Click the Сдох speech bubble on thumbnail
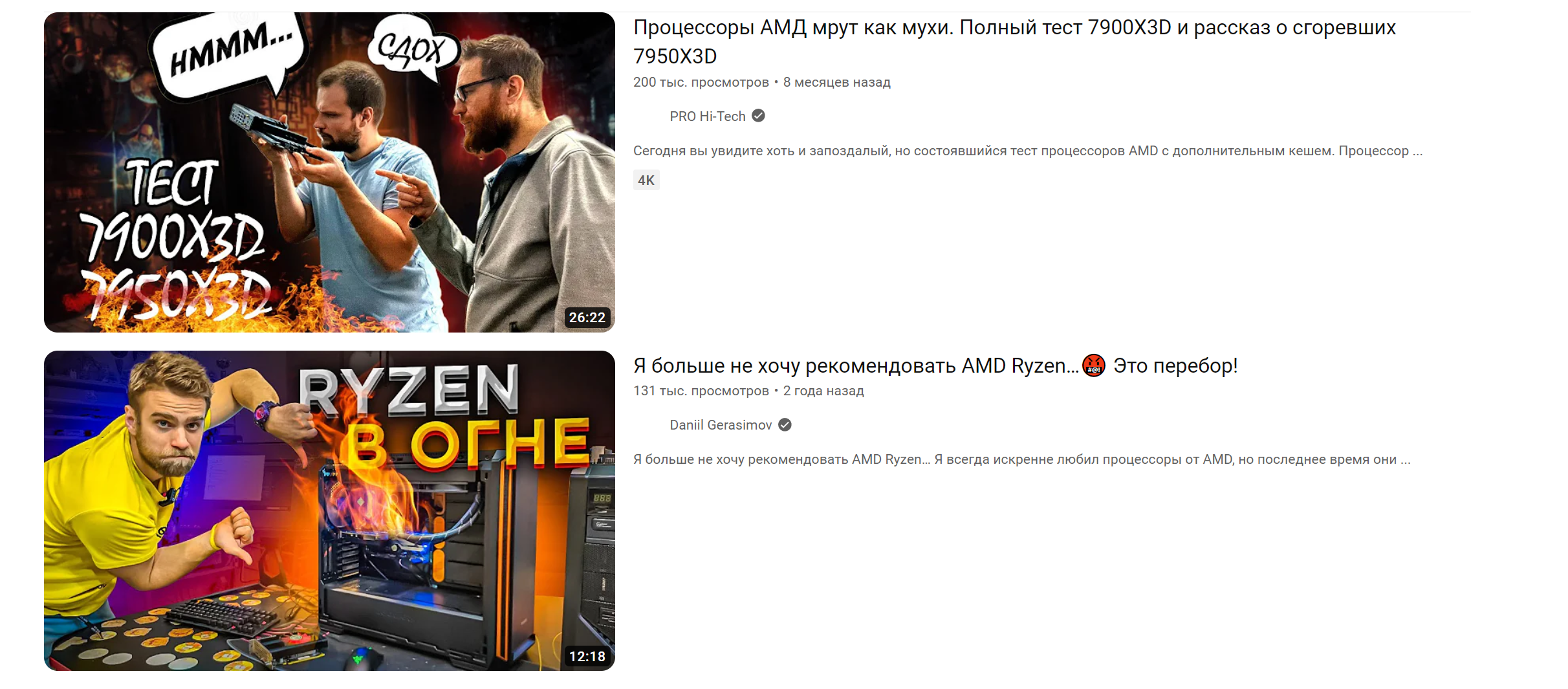This screenshot has width=1568, height=689. click(414, 49)
